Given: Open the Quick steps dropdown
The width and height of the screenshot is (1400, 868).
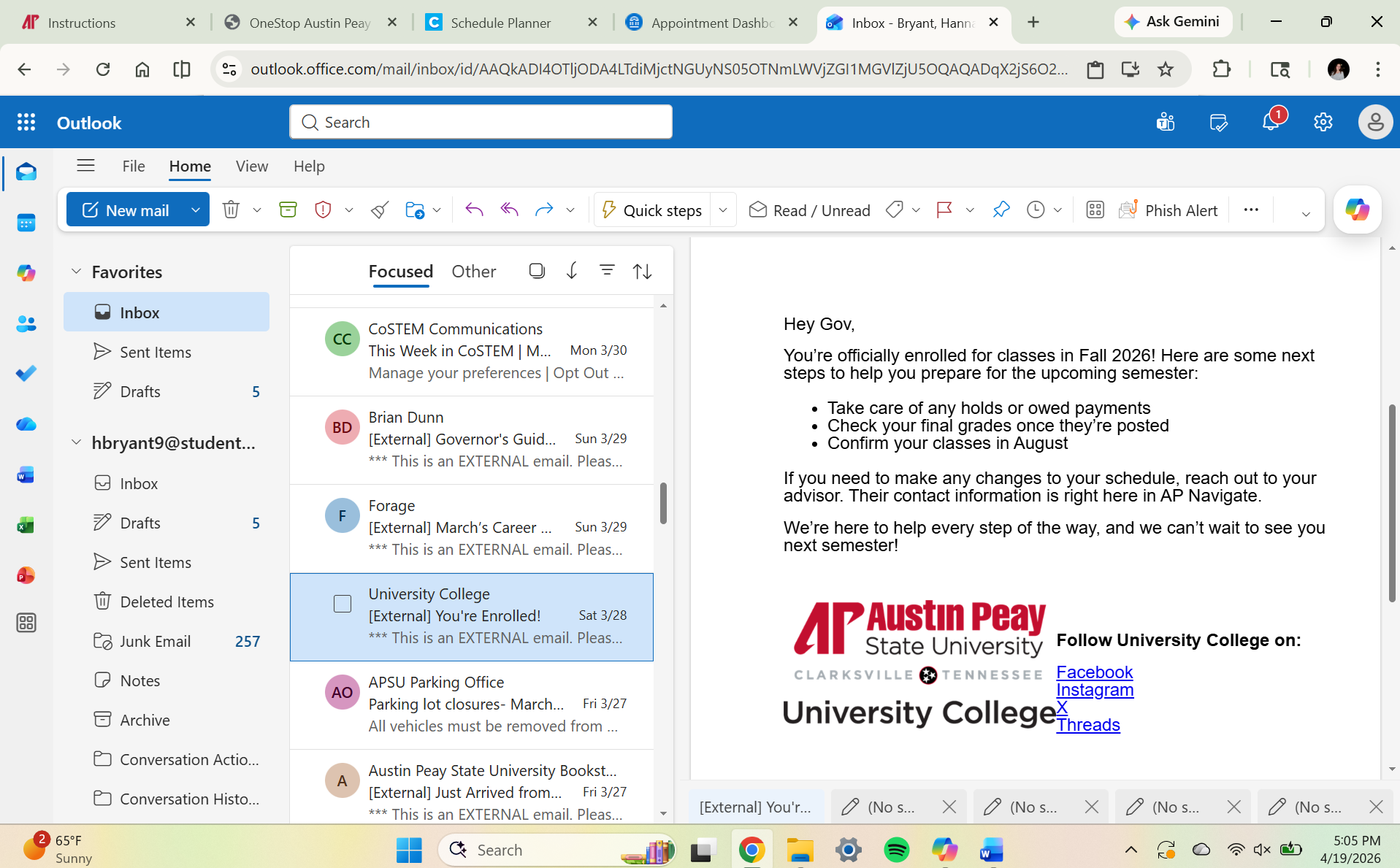Looking at the screenshot, I should click(723, 210).
